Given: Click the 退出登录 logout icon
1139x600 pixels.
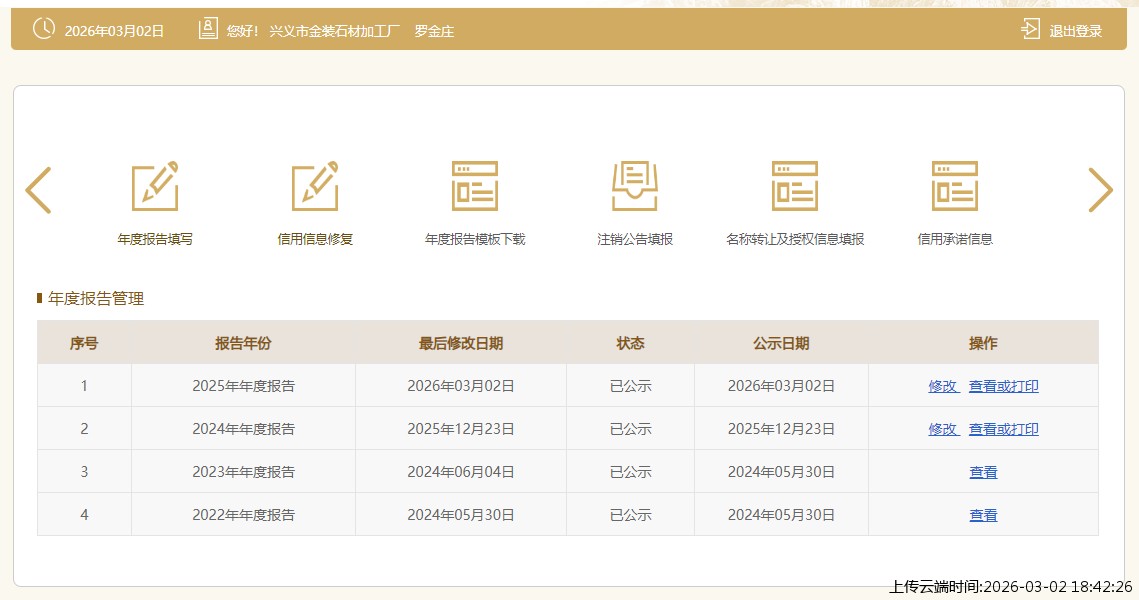Looking at the screenshot, I should (1030, 30).
